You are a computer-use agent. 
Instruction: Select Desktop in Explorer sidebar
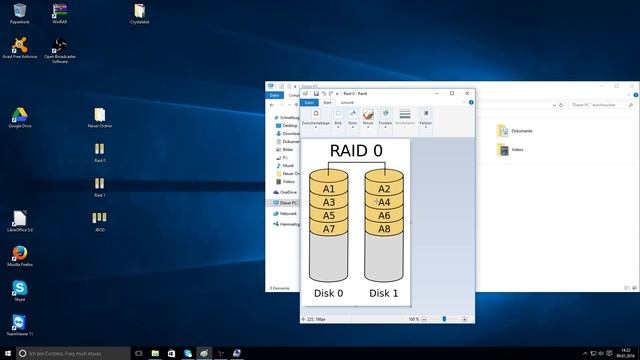coord(287,125)
